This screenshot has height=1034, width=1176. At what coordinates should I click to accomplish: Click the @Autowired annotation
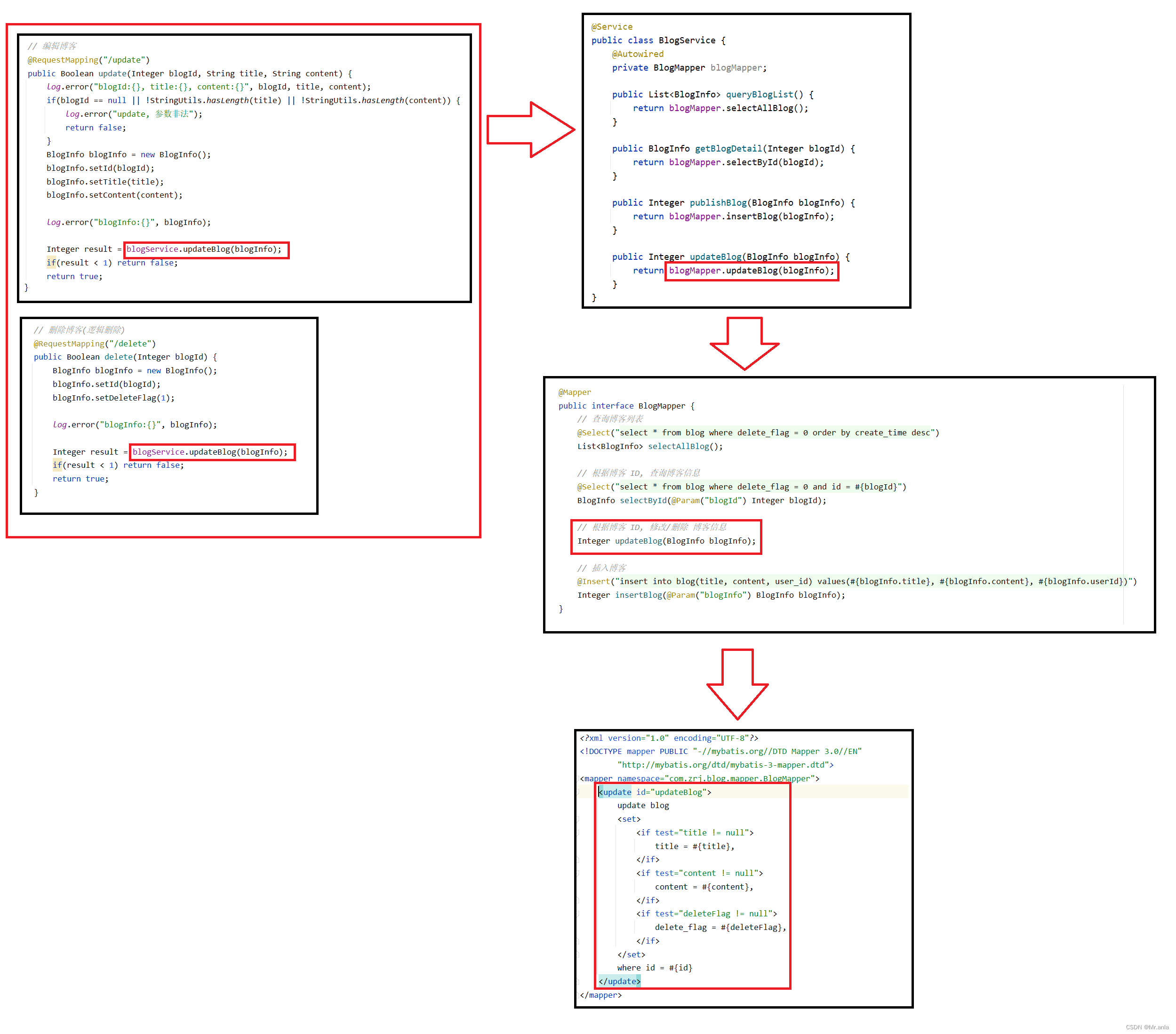point(638,54)
